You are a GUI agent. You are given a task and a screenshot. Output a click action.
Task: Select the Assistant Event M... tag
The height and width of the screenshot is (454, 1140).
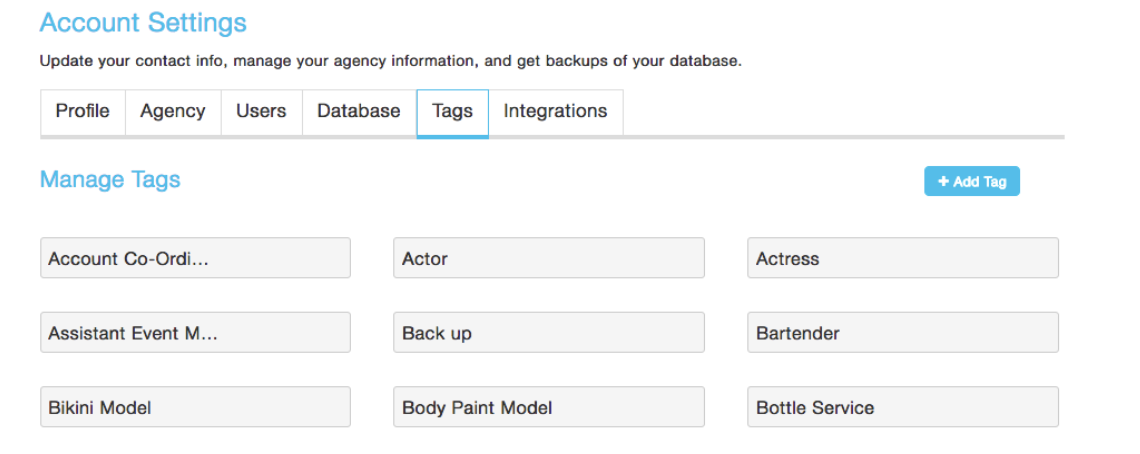pyautogui.click(x=195, y=333)
